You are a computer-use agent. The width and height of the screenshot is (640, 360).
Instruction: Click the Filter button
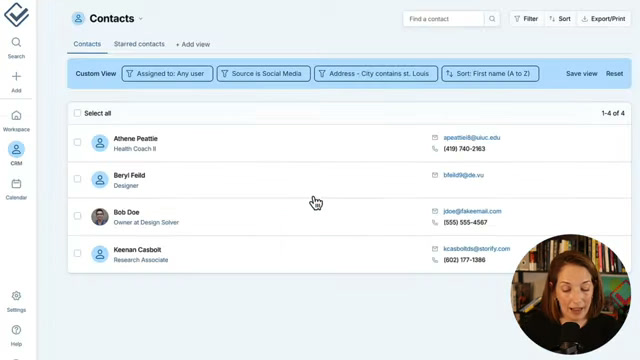point(526,19)
